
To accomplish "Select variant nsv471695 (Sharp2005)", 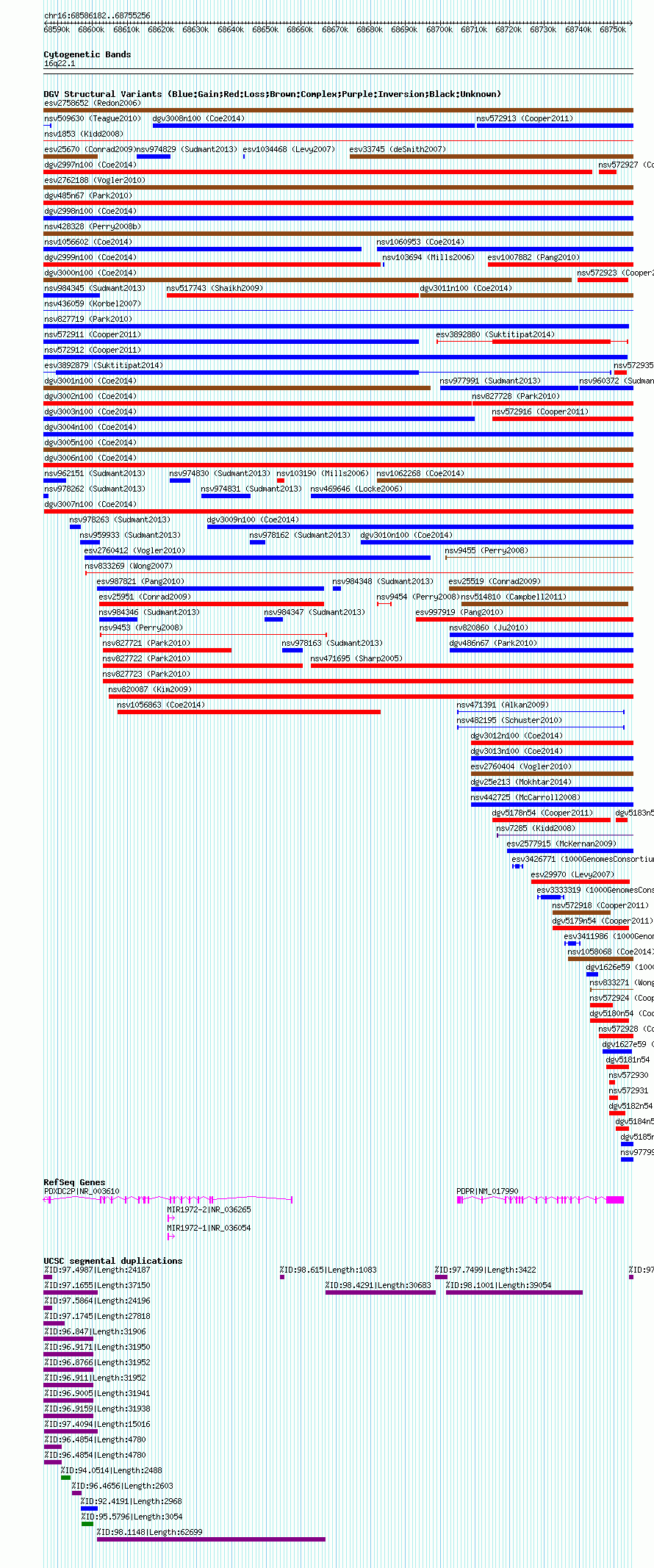I will click(x=356, y=659).
